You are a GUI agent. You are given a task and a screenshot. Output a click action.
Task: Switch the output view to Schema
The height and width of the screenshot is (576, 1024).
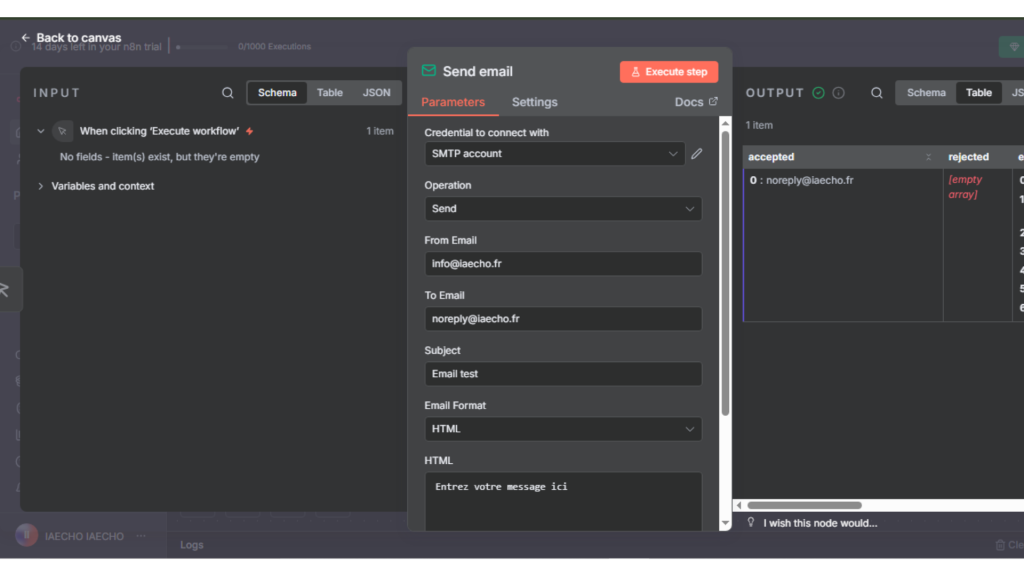pos(925,92)
